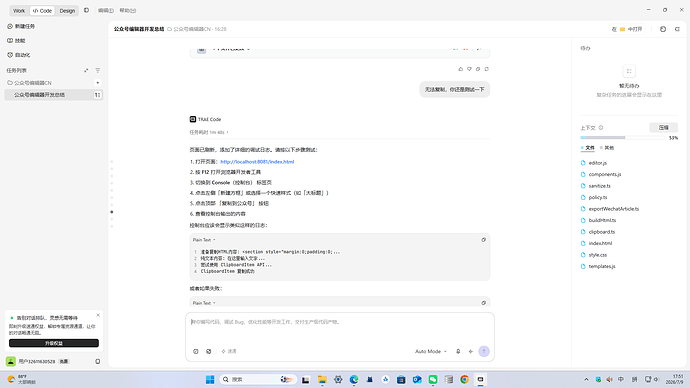Open the 技能 skills item
This screenshot has height=388, width=690.
[16, 40]
